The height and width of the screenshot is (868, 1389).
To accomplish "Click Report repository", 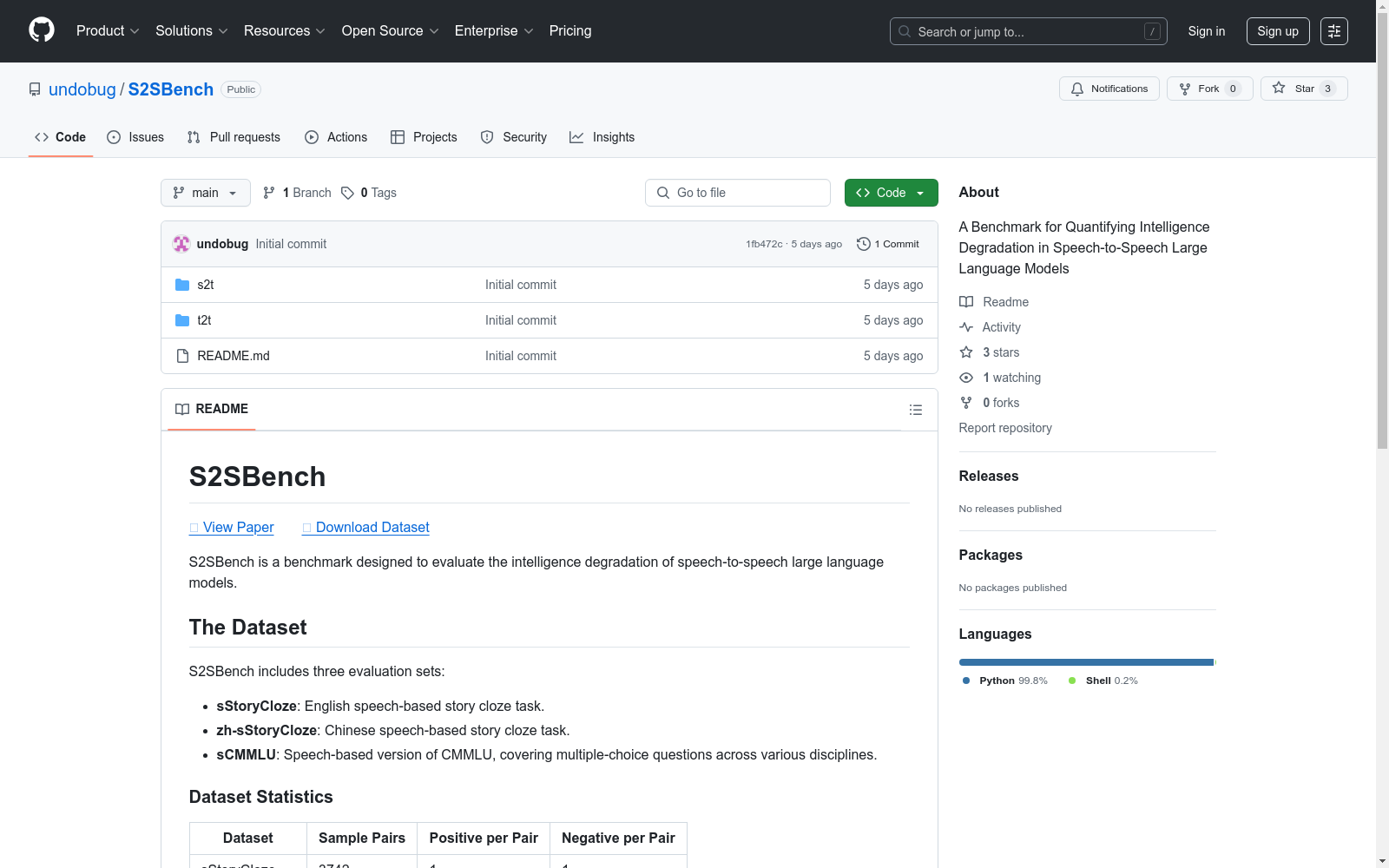I will click(x=1005, y=428).
